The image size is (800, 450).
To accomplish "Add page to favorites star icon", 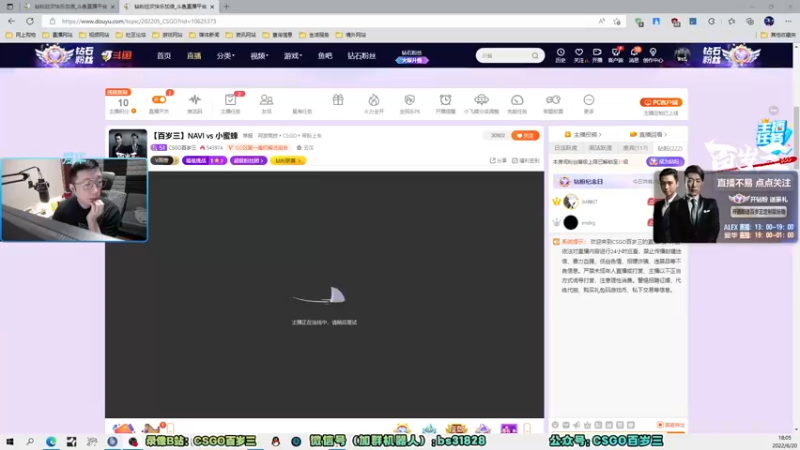I will [617, 21].
